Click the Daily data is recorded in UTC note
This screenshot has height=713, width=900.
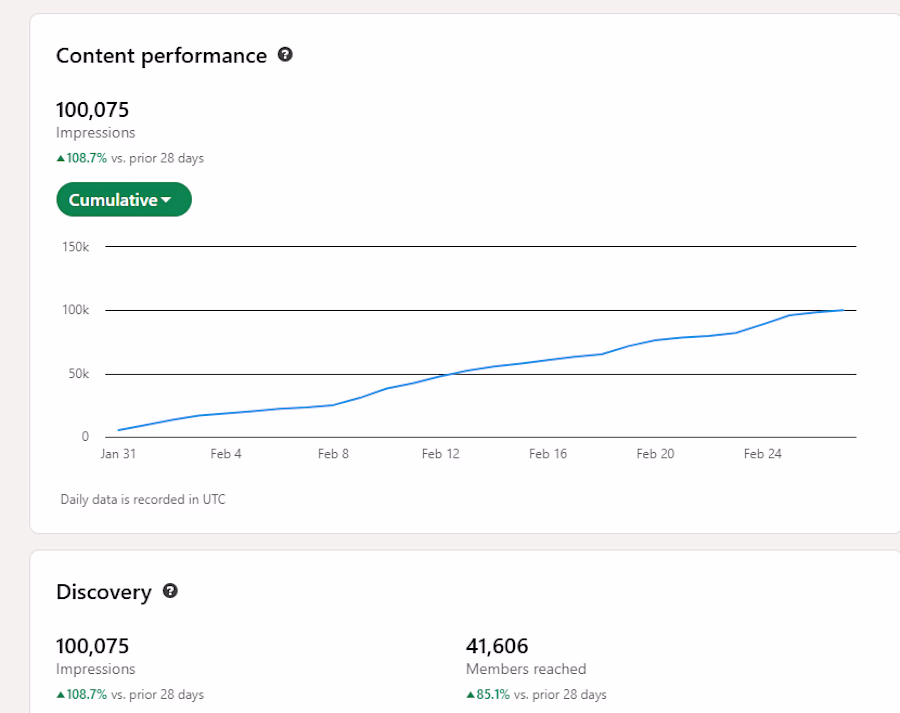pos(143,499)
